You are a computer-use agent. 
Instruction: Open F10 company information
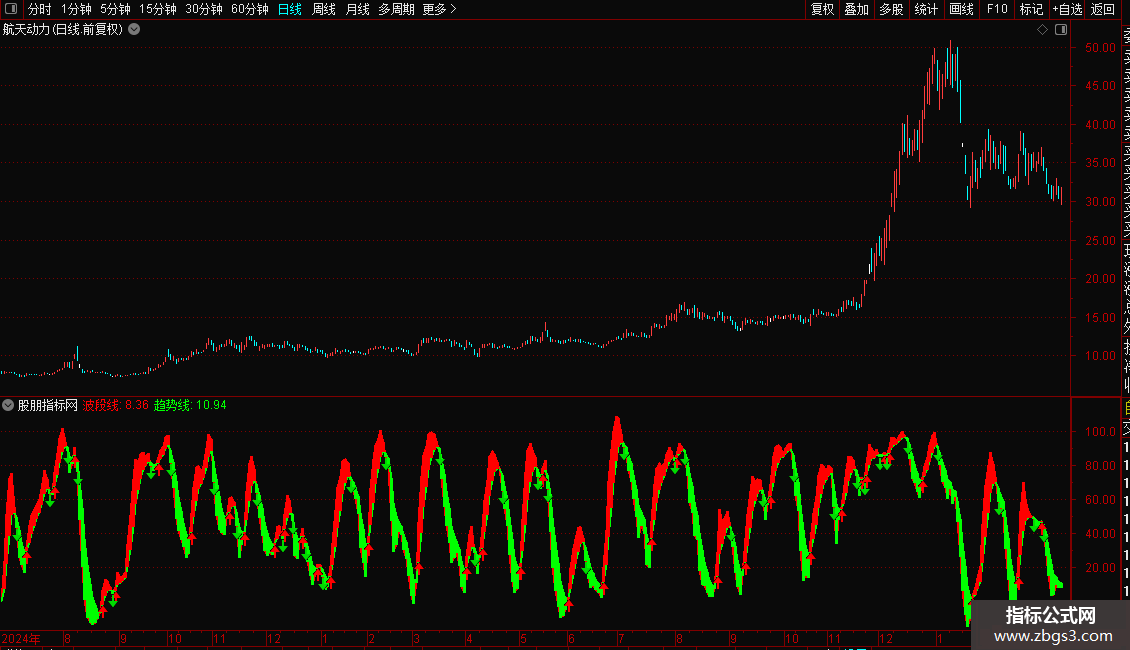coord(997,9)
